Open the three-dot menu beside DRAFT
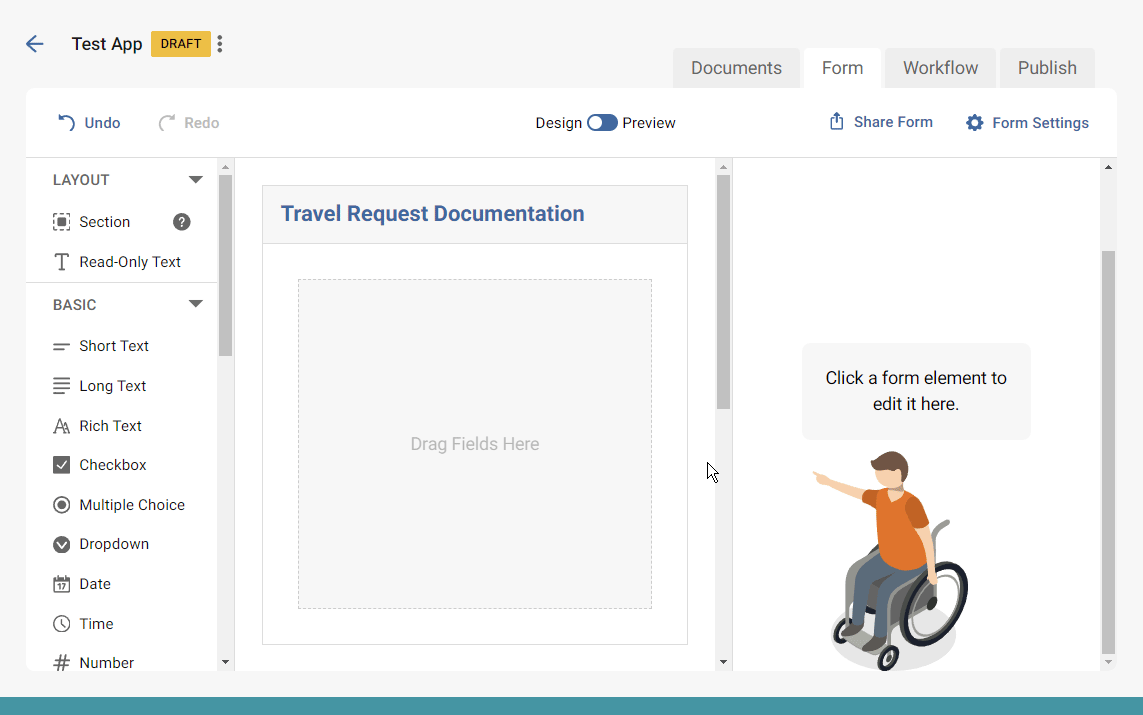 click(x=220, y=44)
